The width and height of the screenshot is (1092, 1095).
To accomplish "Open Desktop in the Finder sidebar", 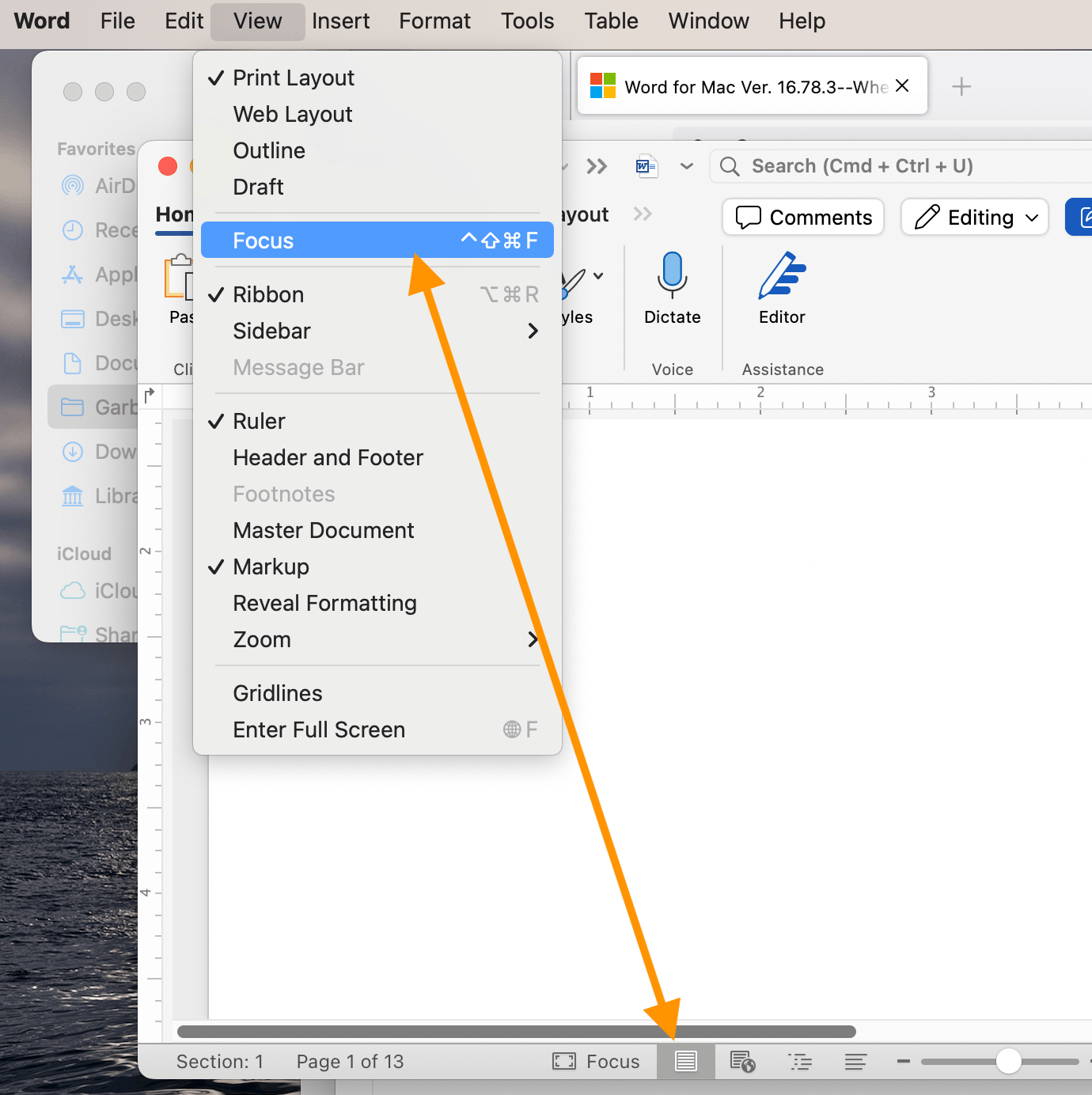I will (99, 319).
